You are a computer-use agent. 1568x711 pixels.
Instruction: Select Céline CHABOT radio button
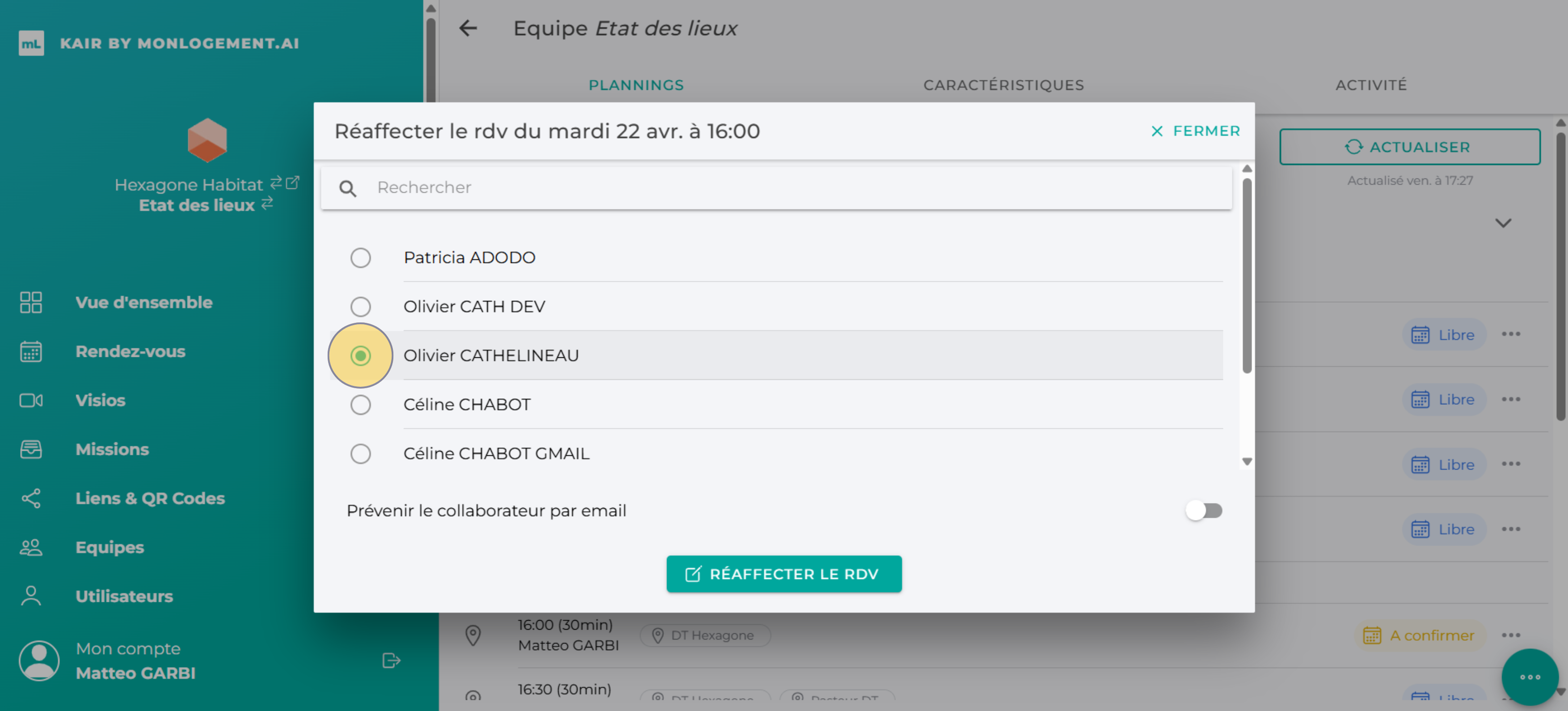pos(360,405)
